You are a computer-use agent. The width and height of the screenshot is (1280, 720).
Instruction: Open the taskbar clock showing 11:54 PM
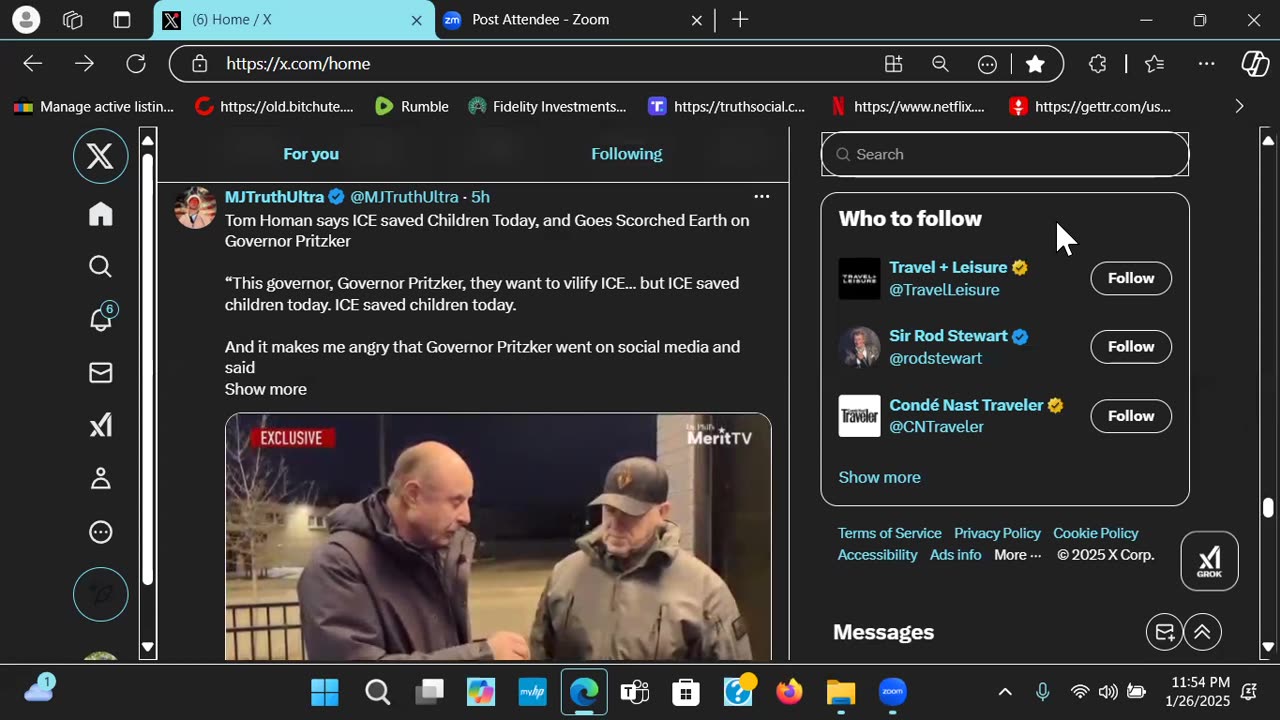[1199, 692]
